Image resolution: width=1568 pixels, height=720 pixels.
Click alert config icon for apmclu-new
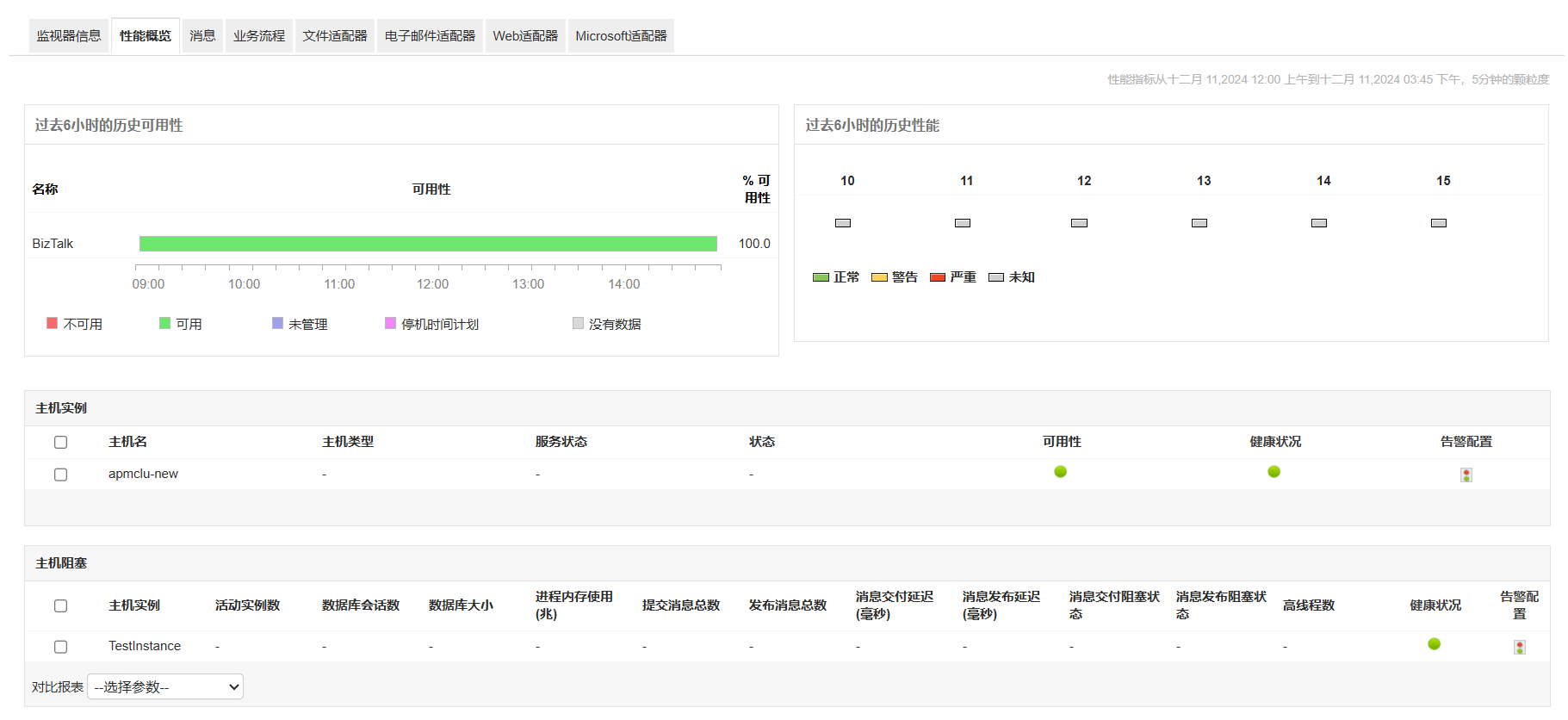click(1466, 475)
